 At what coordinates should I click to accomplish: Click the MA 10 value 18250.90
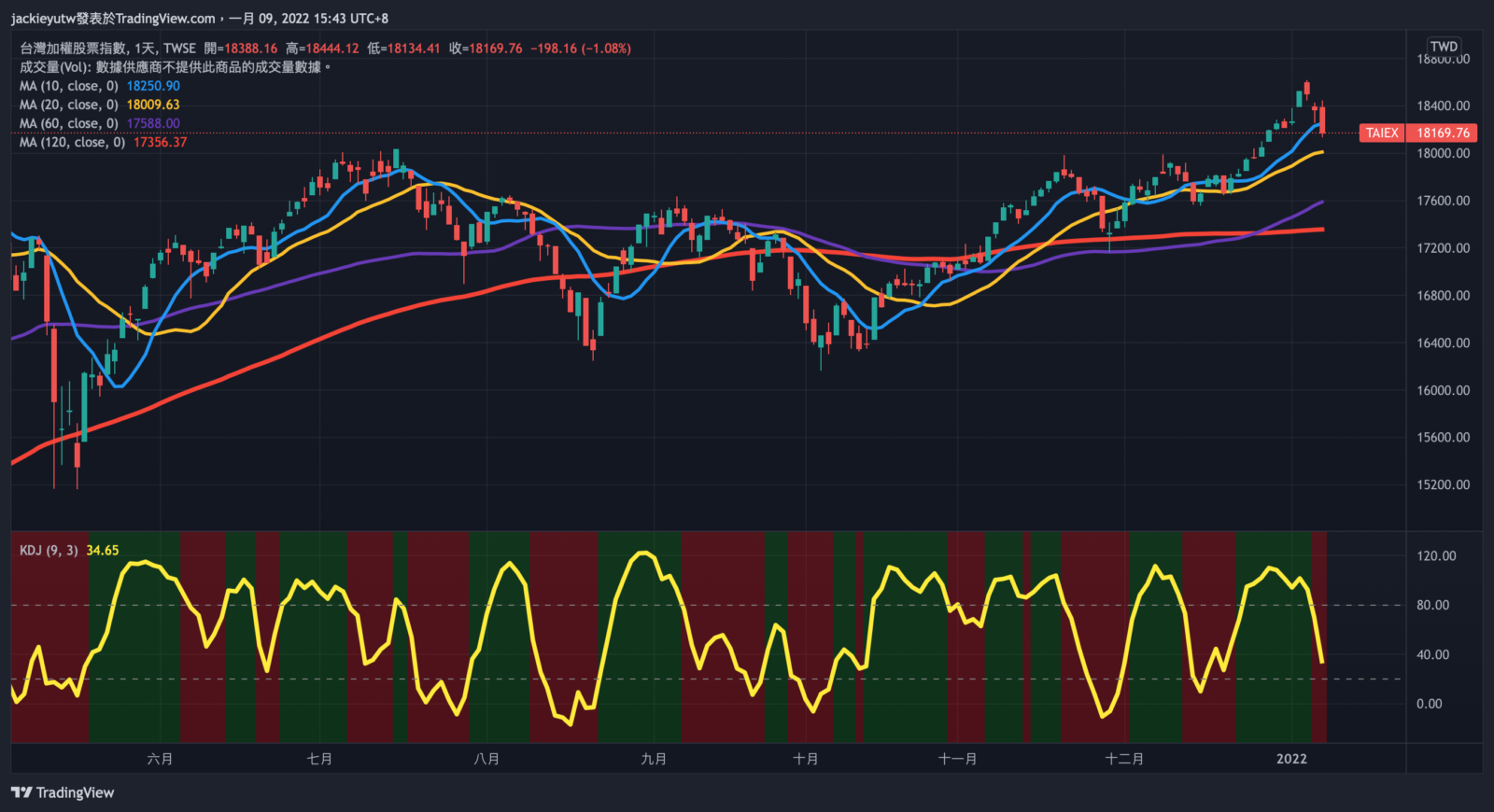click(x=153, y=86)
